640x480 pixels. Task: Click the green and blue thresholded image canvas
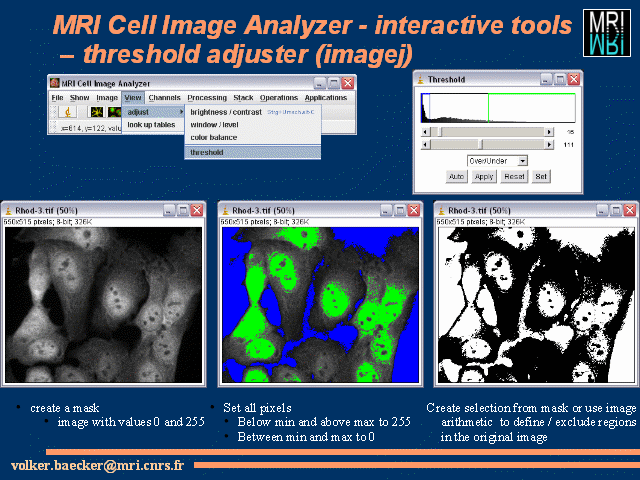click(x=320, y=305)
